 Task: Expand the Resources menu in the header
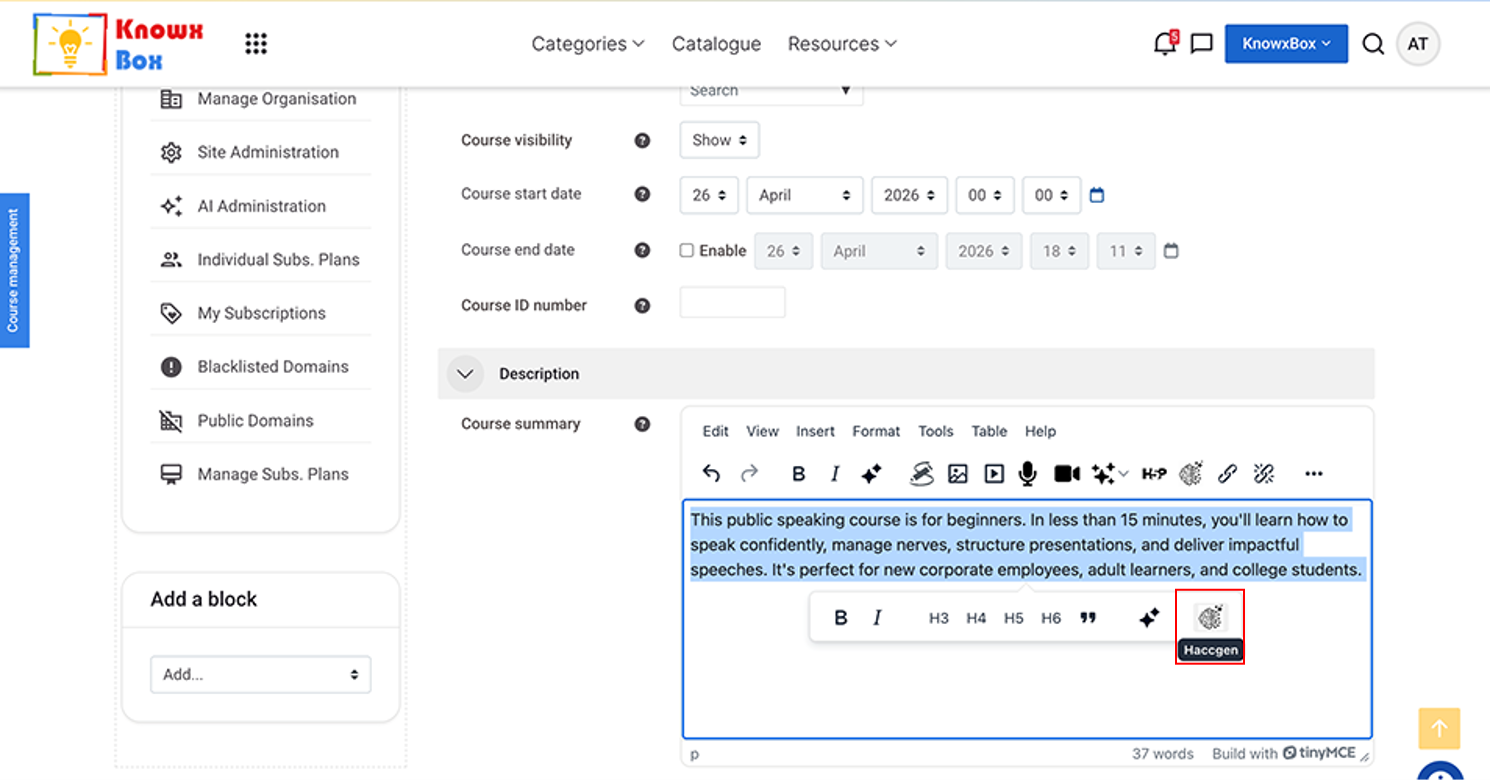tap(842, 44)
